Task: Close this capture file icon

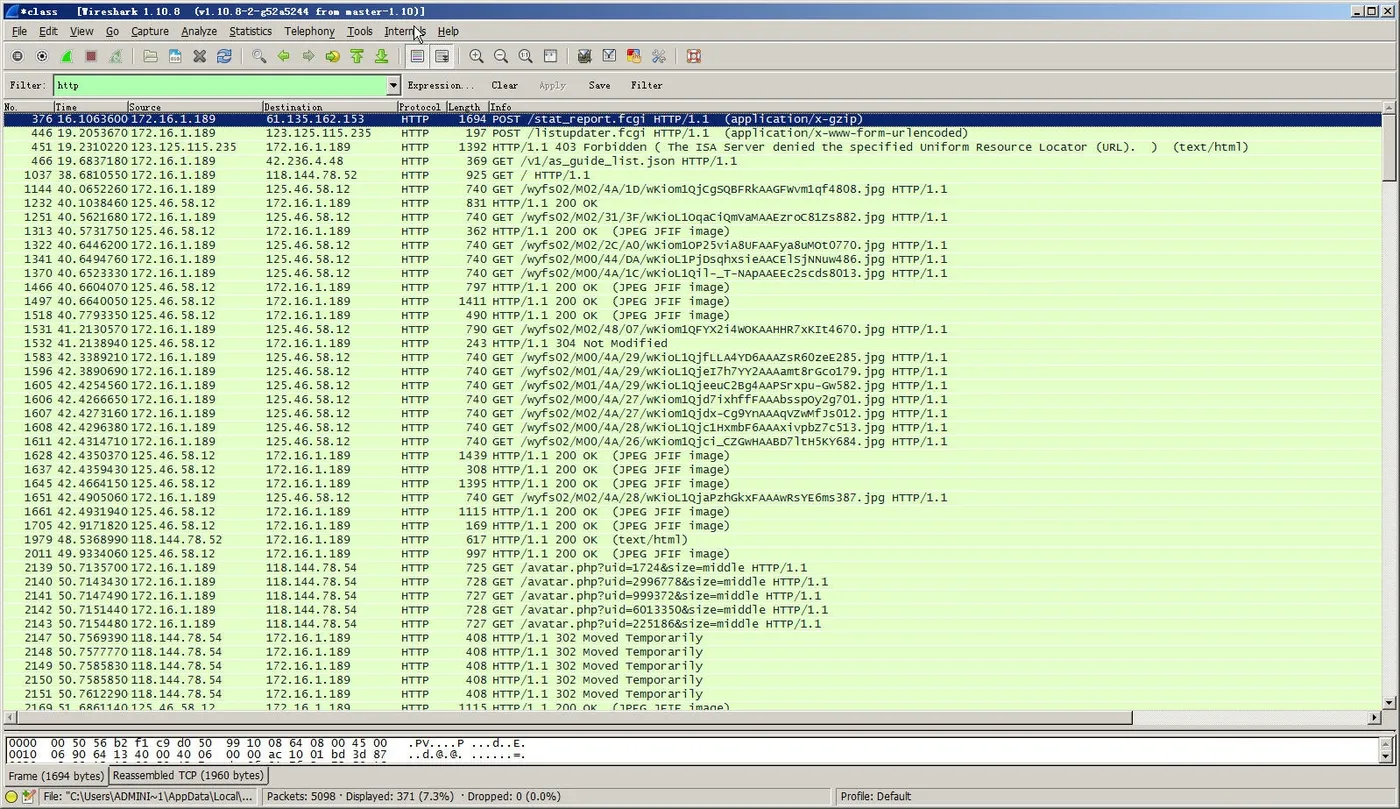Action: click(x=199, y=57)
